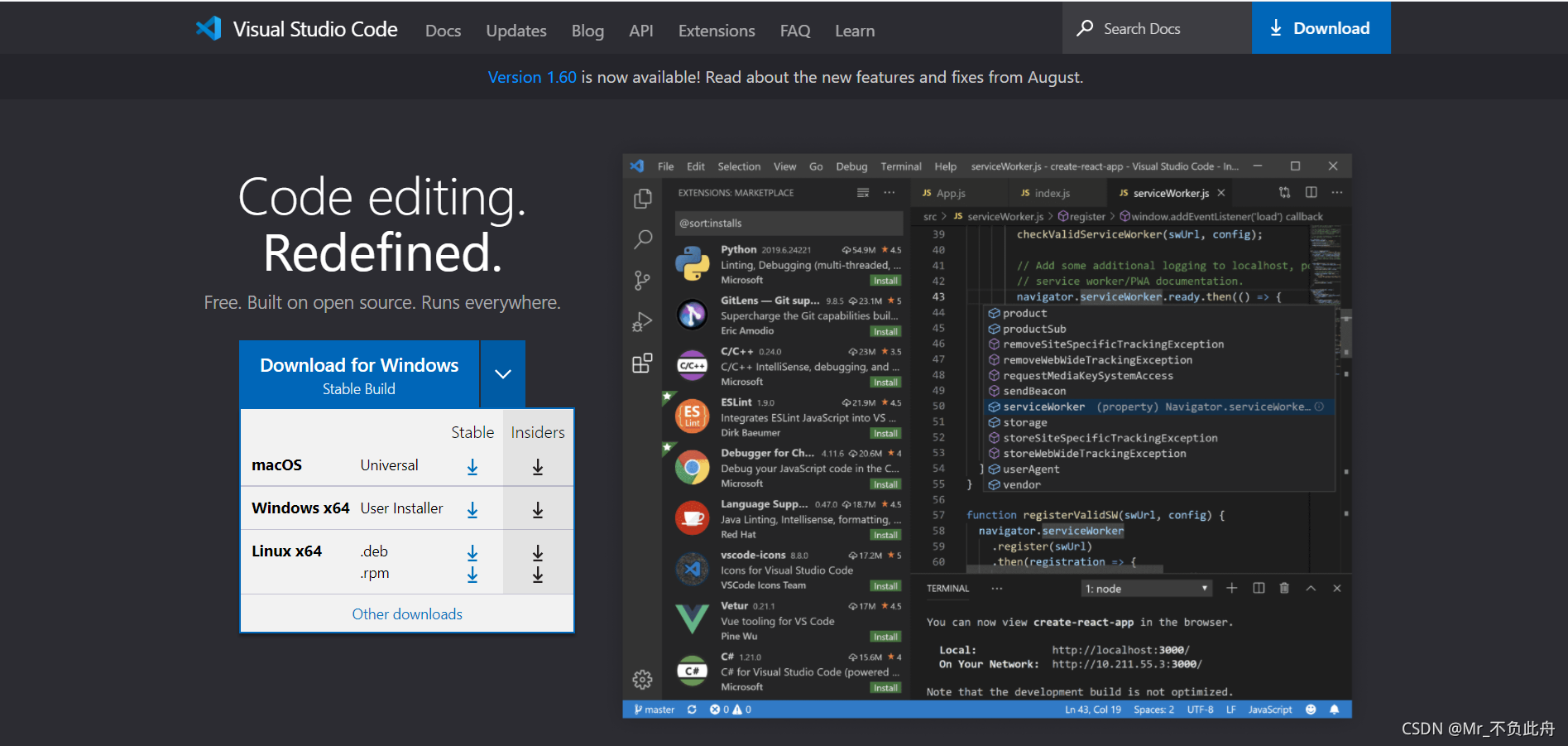Open Explorer icon in VS Code activity bar
1568x746 pixels.
point(642,199)
